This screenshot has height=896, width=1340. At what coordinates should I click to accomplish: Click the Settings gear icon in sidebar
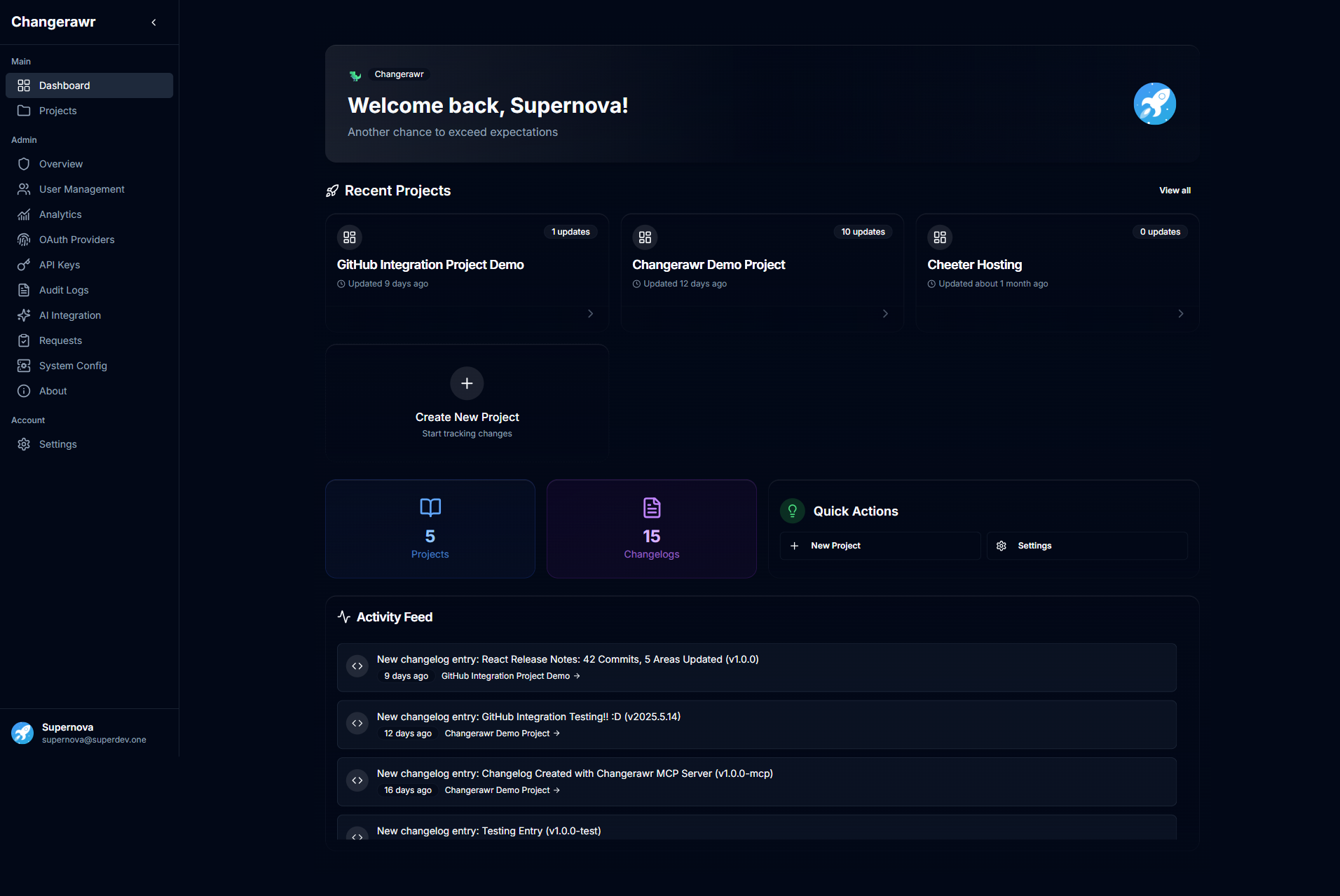[24, 444]
